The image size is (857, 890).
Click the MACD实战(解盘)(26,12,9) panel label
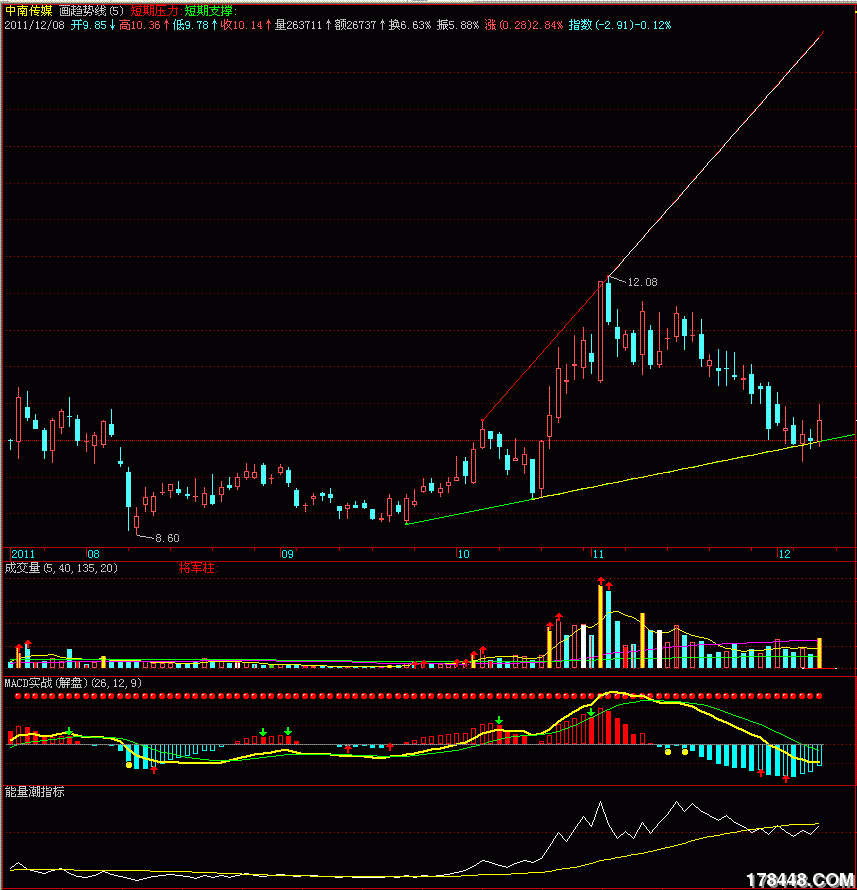[73, 683]
